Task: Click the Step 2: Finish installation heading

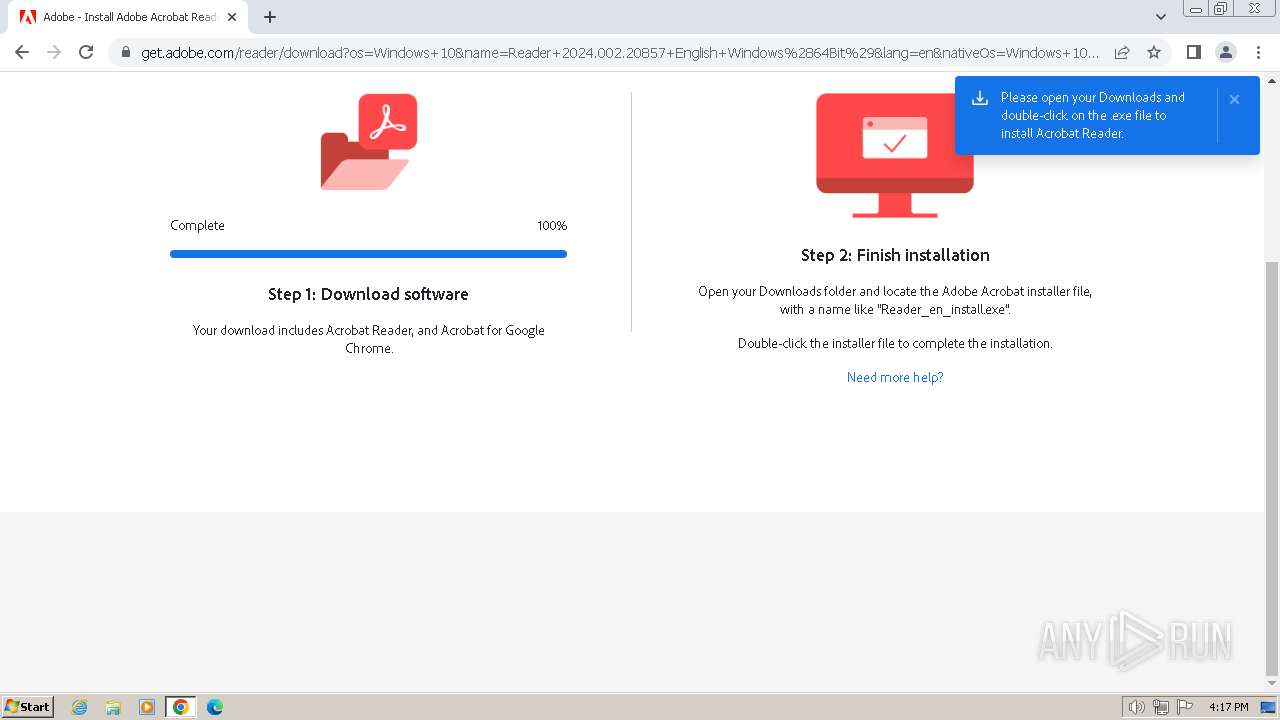Action: 895,255
